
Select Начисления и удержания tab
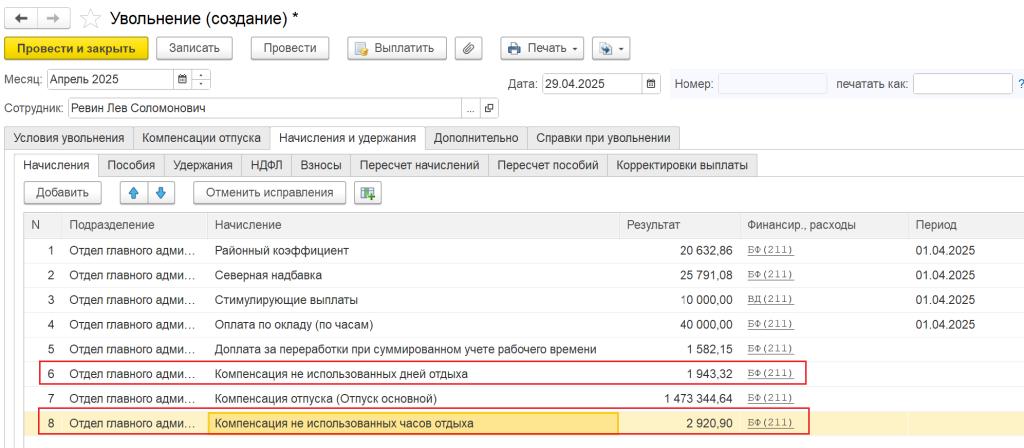point(347,138)
